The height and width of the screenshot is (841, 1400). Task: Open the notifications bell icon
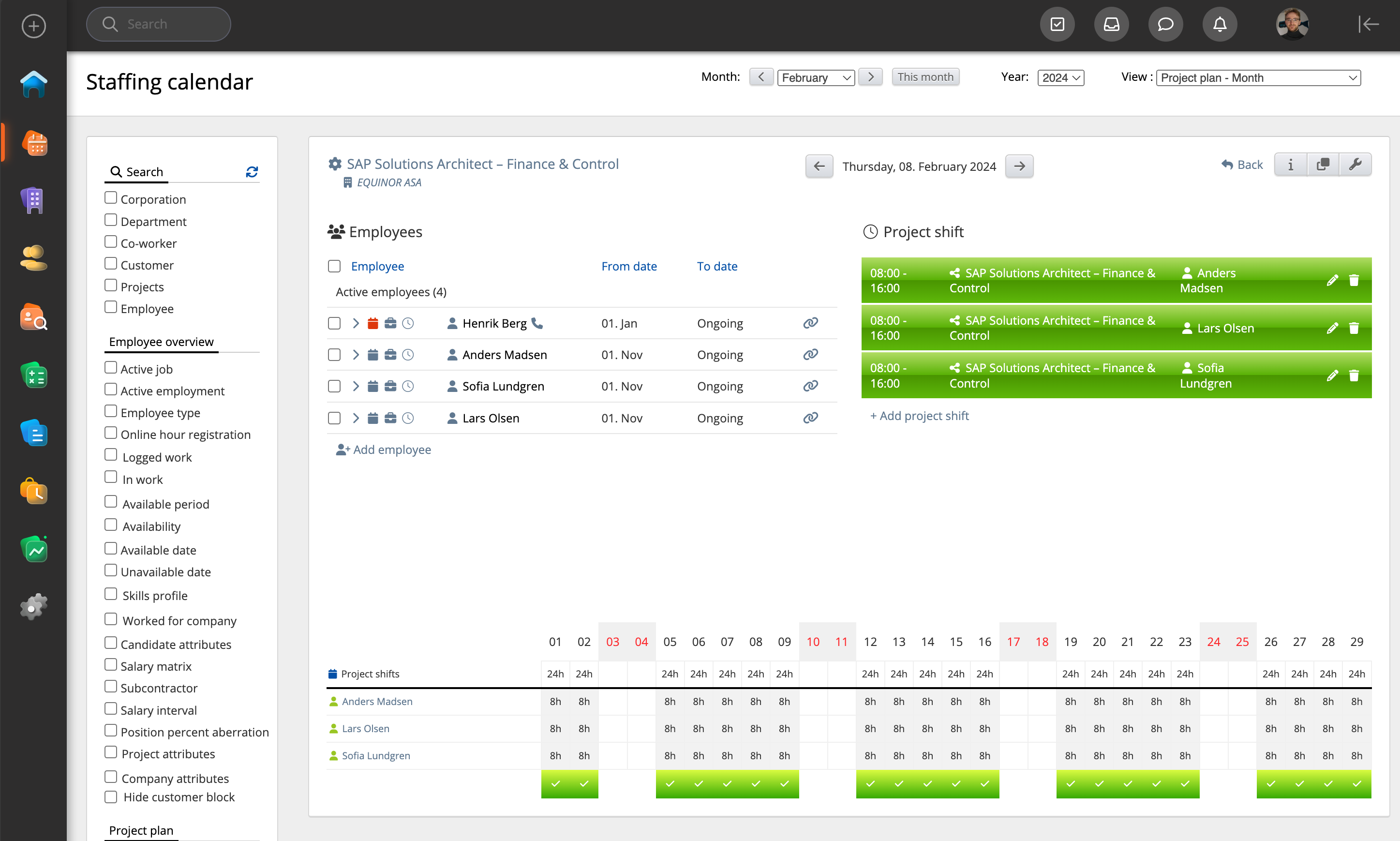[1219, 24]
